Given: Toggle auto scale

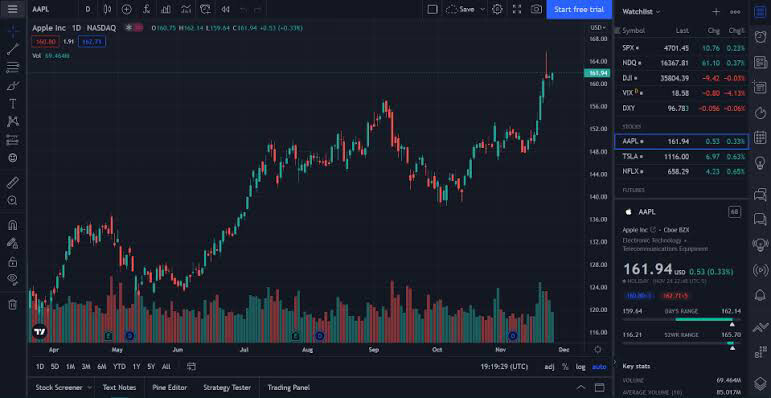Looking at the screenshot, I should click(598, 367).
